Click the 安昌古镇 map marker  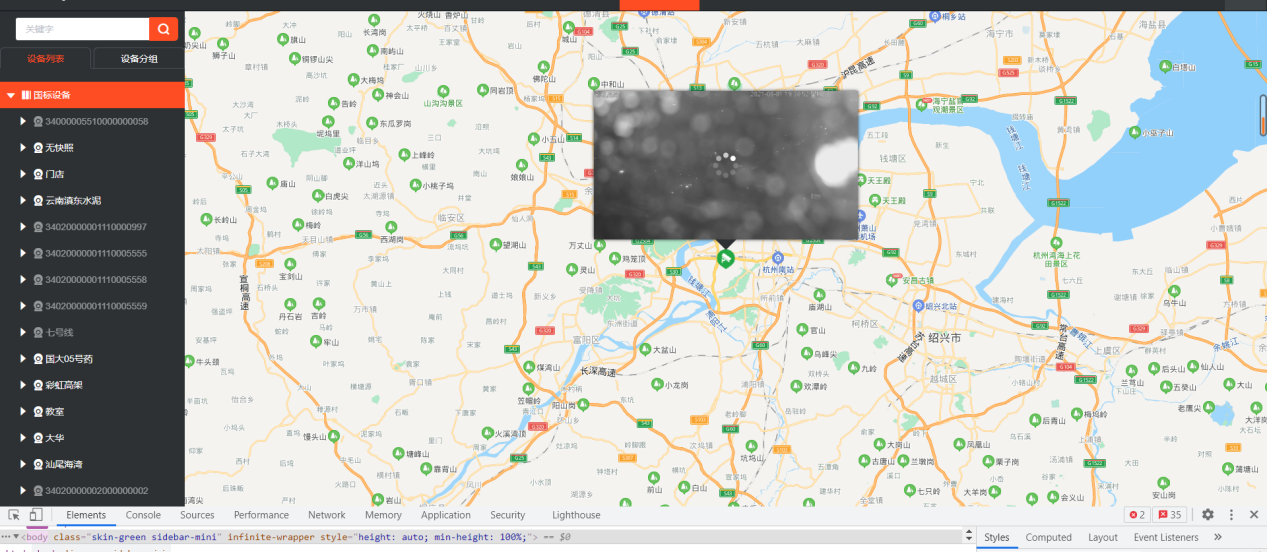[x=893, y=281]
